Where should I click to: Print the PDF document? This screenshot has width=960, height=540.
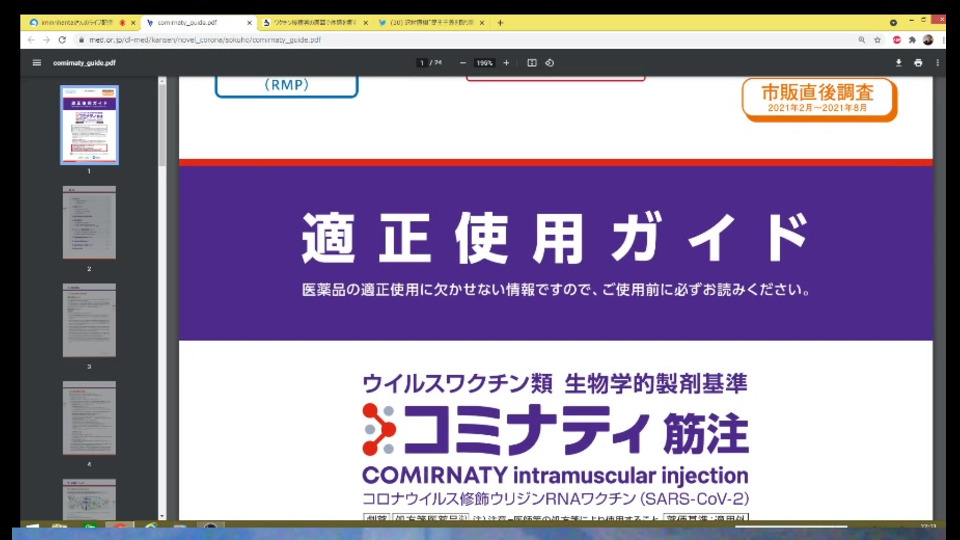pos(918,62)
